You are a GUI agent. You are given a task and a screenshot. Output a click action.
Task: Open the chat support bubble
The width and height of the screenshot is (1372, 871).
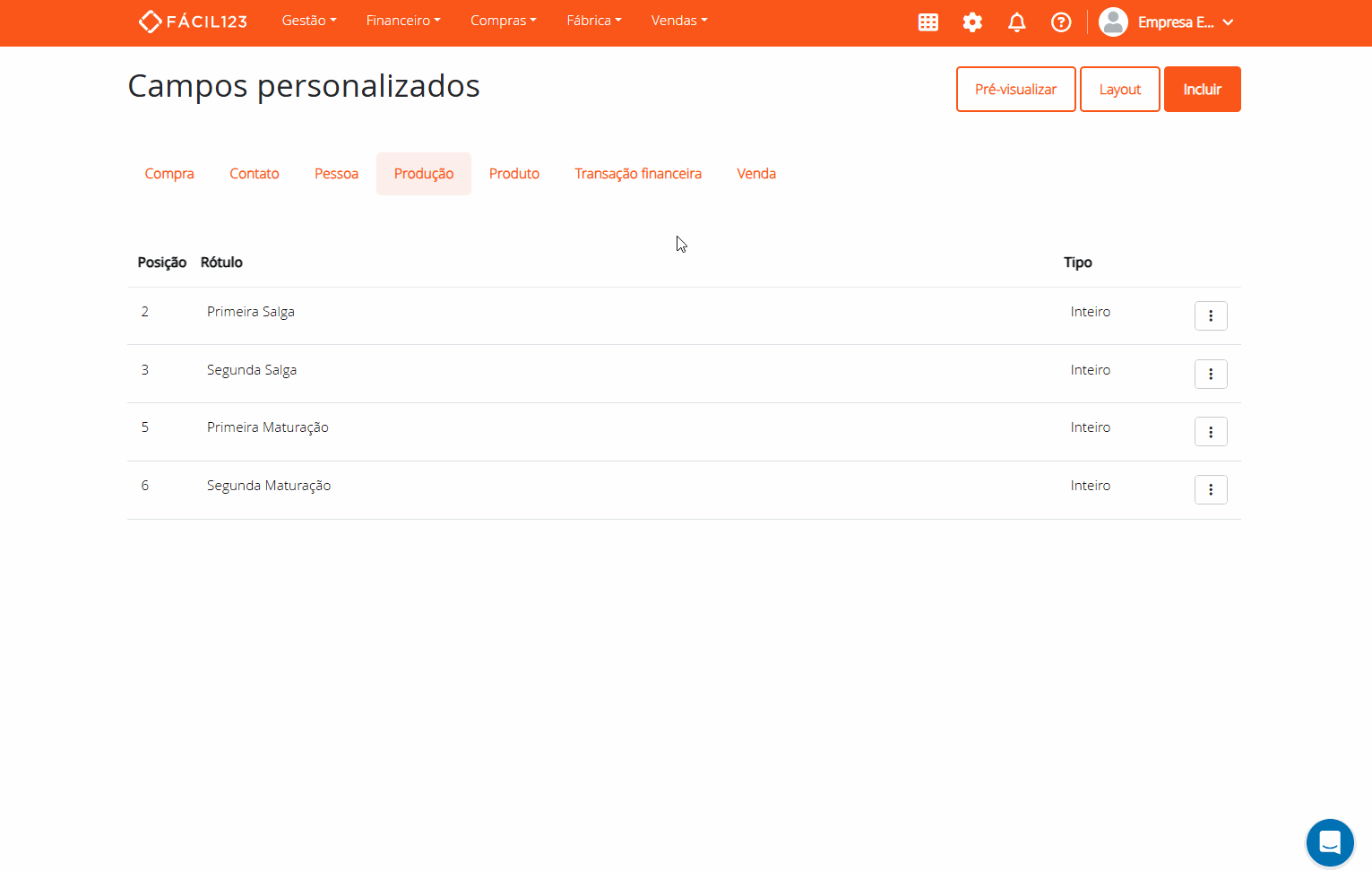(1329, 842)
